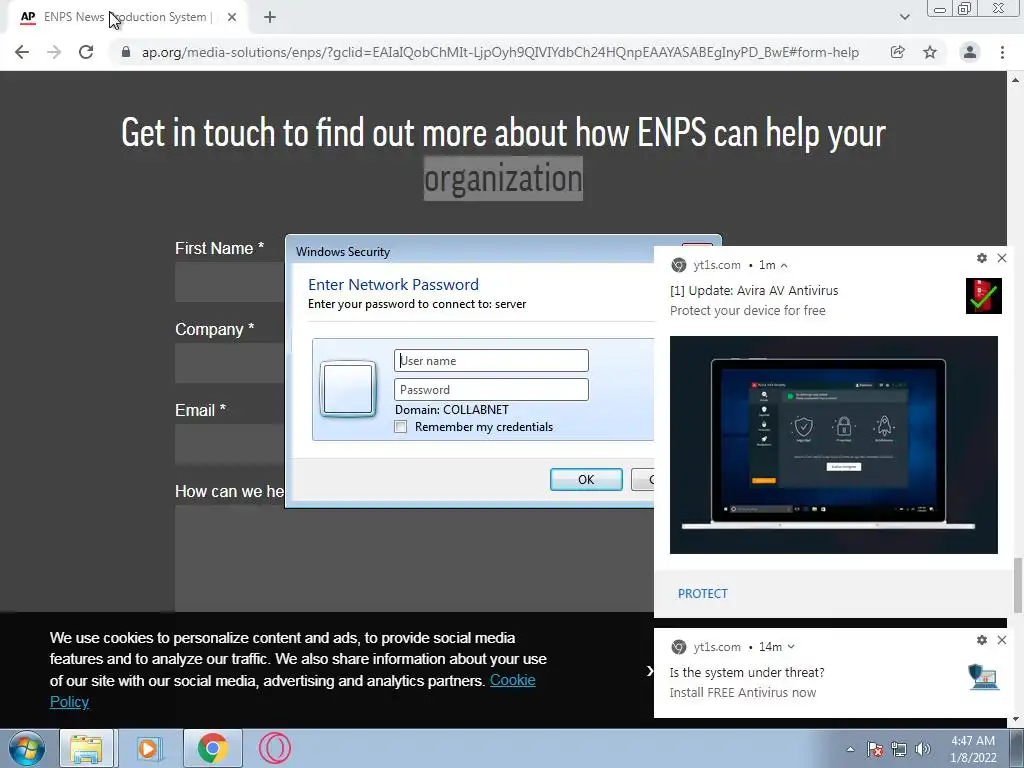Open settings gear on system threat notification
The height and width of the screenshot is (768, 1024).
(982, 640)
